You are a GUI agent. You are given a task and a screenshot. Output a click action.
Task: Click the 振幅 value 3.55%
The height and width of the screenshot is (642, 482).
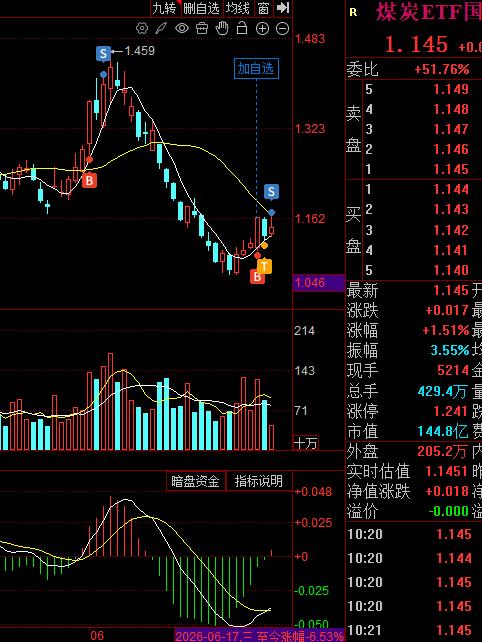450,350
